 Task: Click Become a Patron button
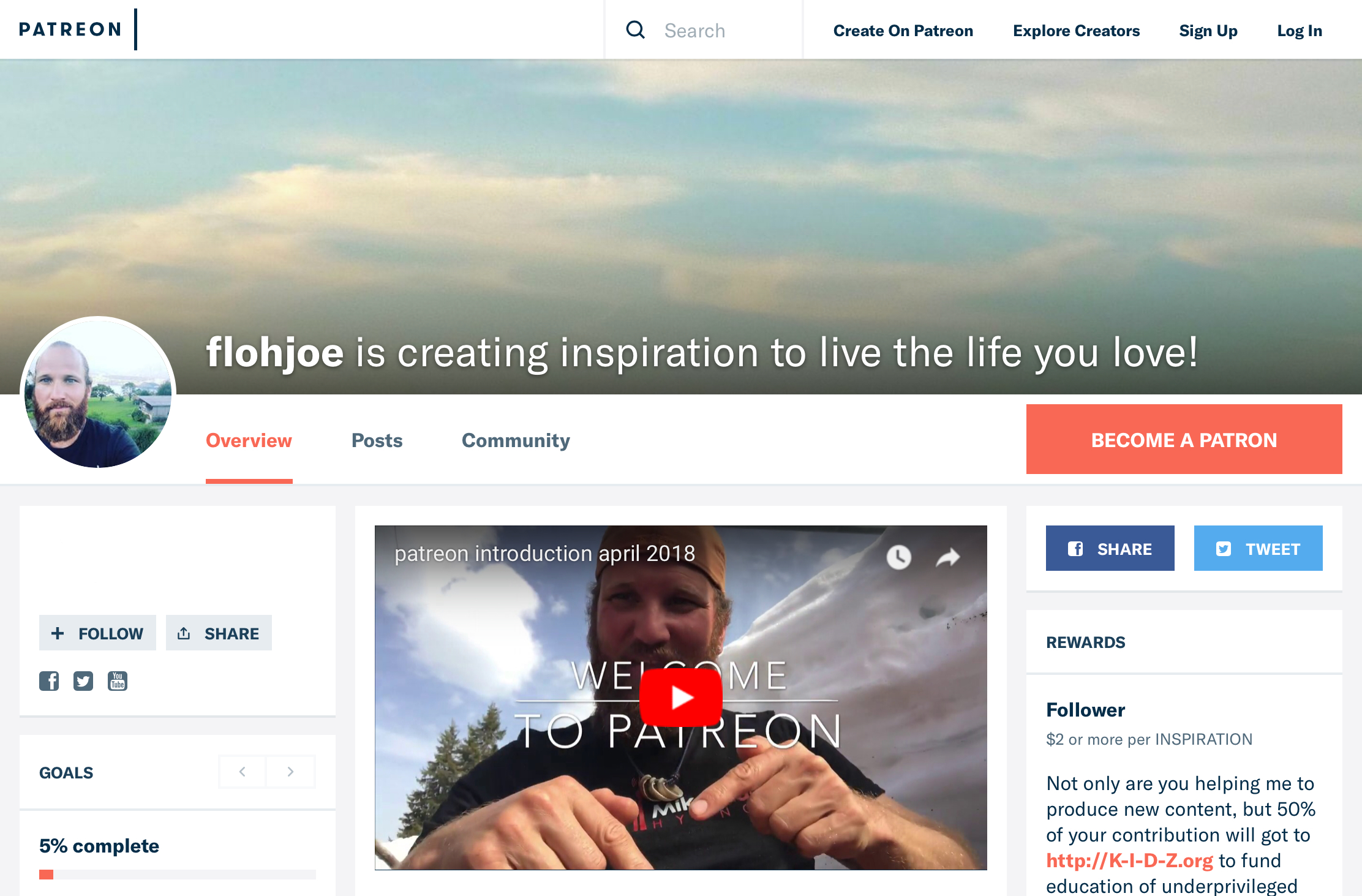pos(1184,439)
